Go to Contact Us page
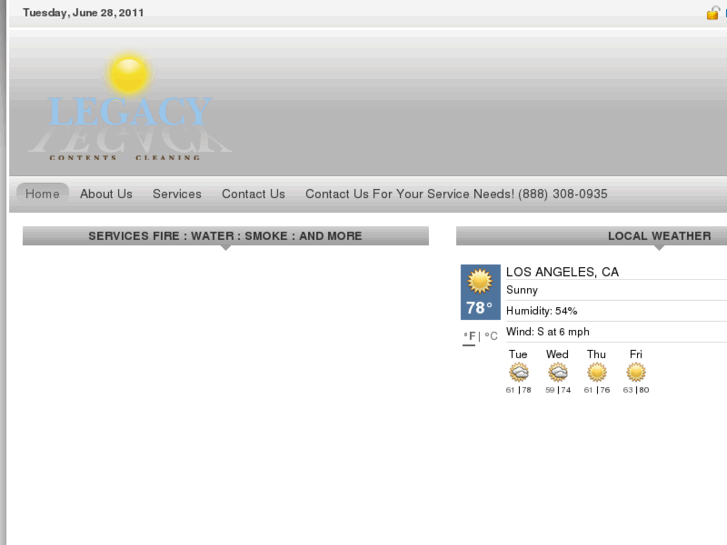Image resolution: width=727 pixels, height=545 pixels. click(253, 194)
